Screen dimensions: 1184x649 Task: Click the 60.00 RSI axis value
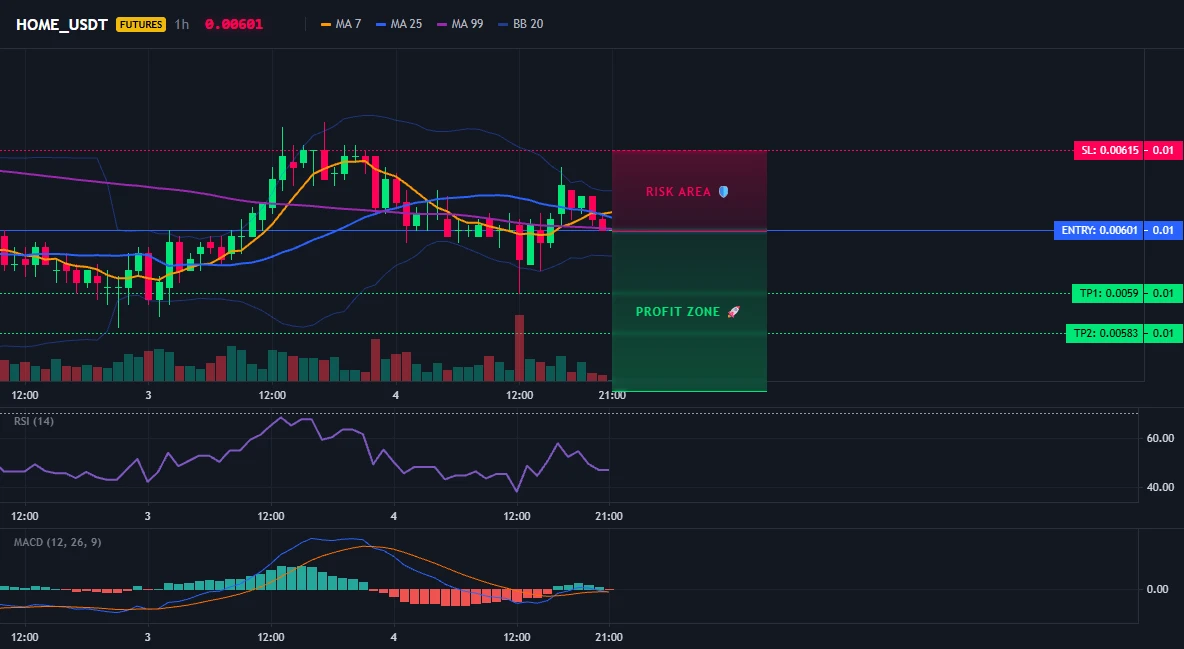(x=1160, y=438)
